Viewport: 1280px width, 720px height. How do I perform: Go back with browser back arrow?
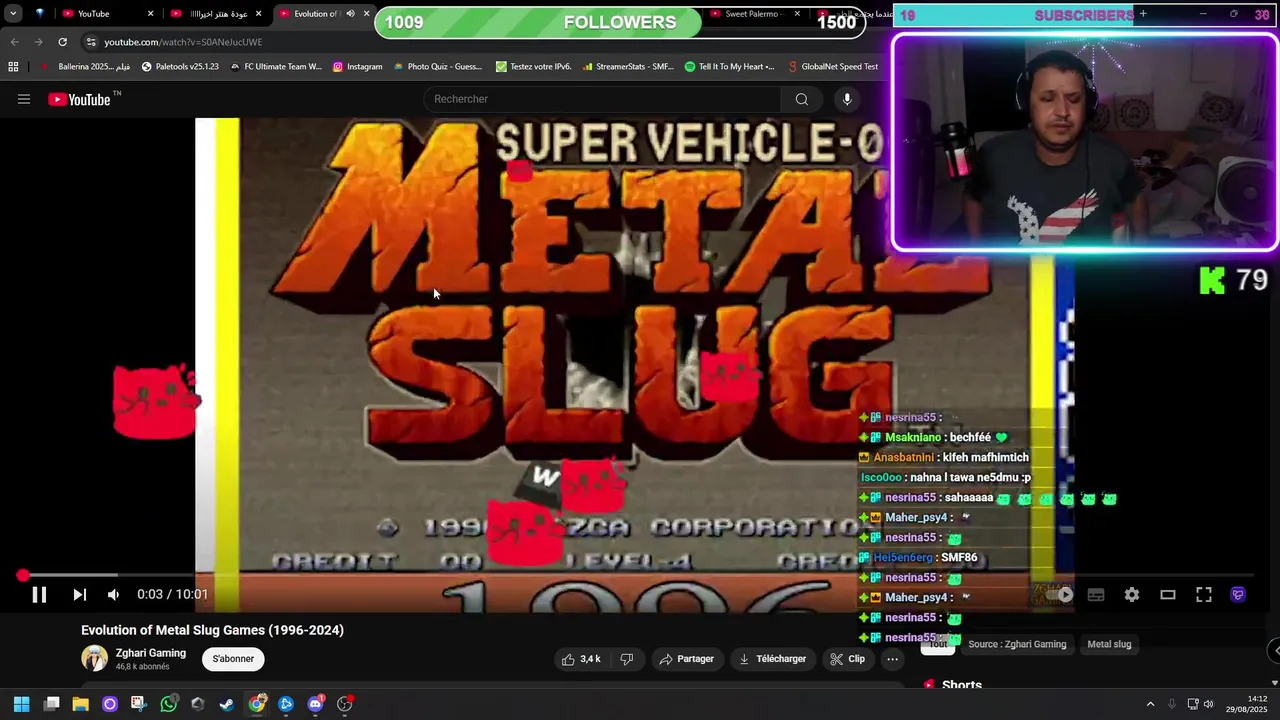14,42
